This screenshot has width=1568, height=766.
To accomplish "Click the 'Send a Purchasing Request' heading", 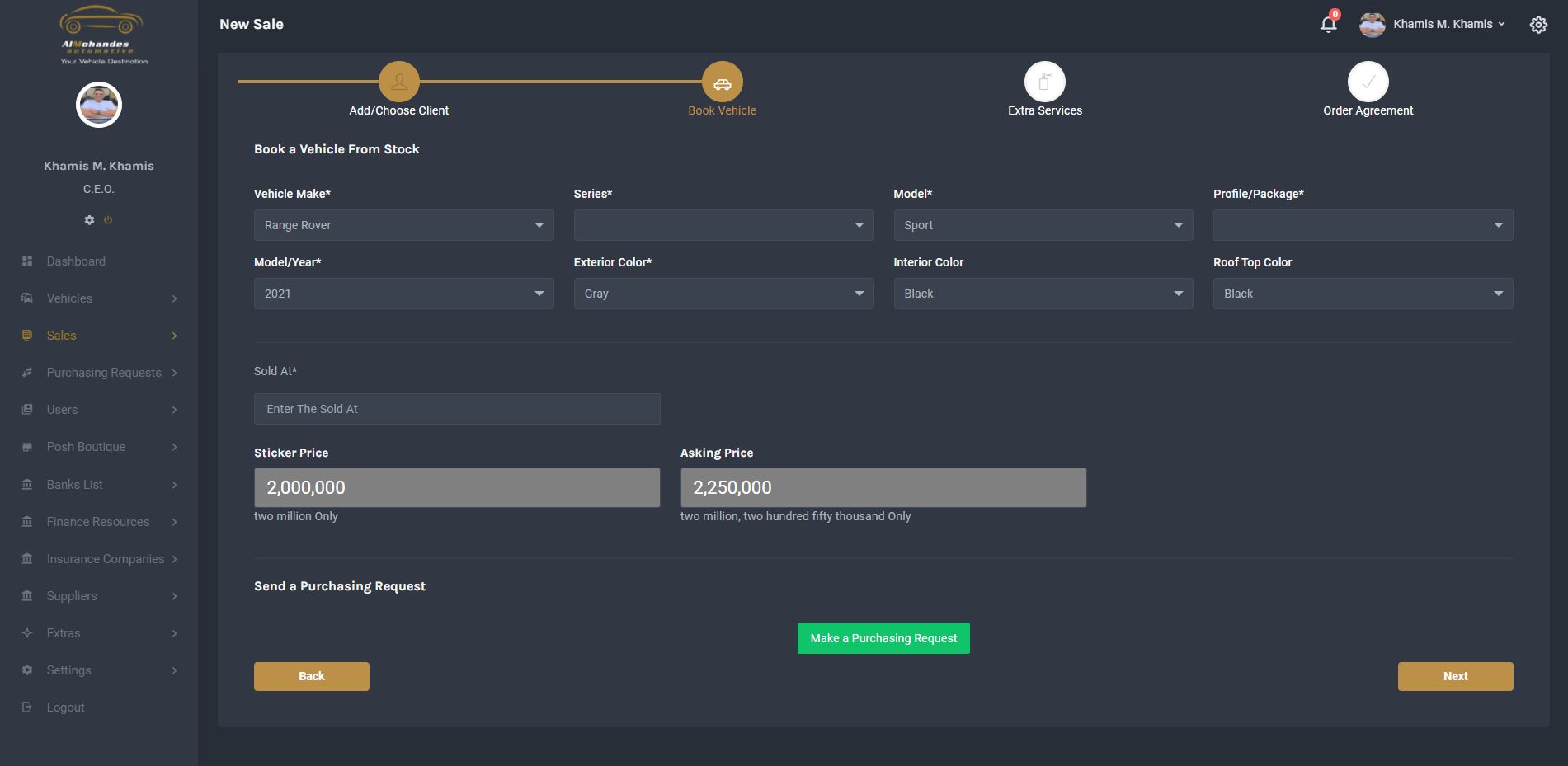I will point(340,586).
